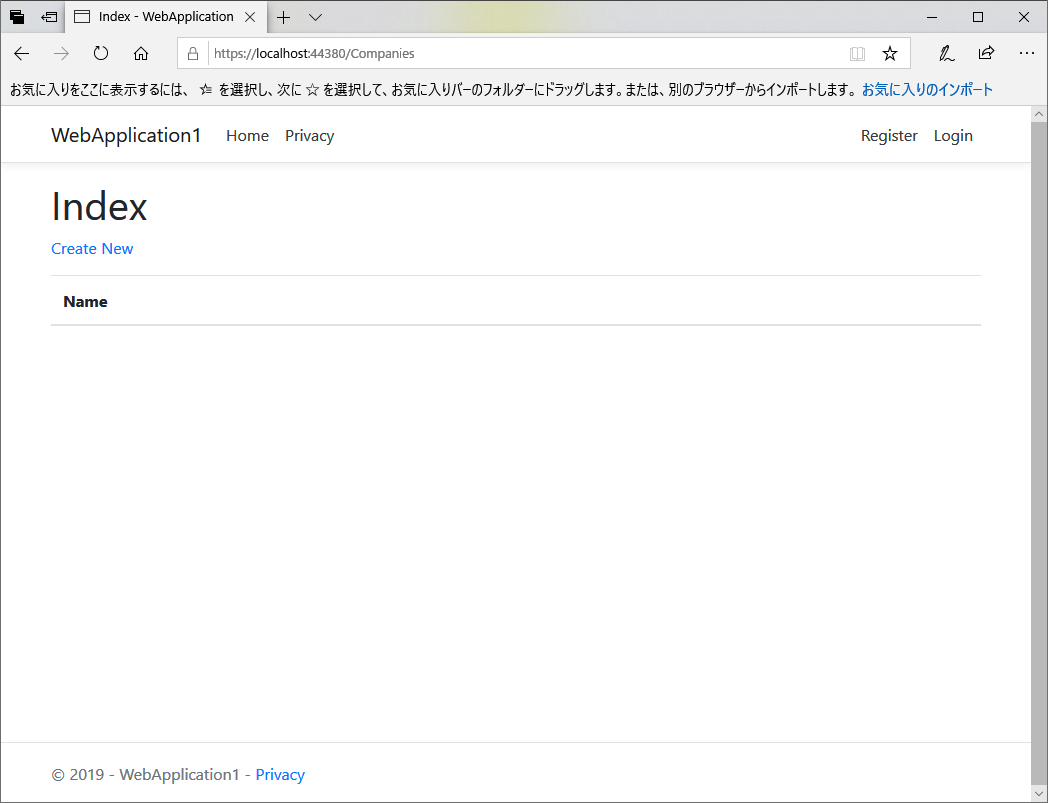Screen dimensions: 1048x803
Task: Click the Login link
Action: [x=952, y=135]
